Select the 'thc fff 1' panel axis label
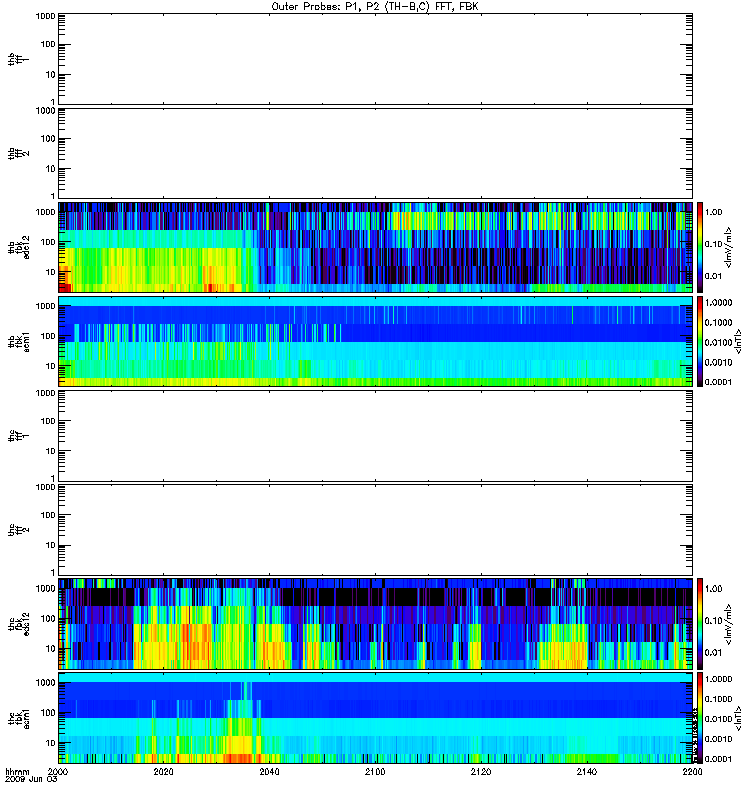The width and height of the screenshot is (750, 800). pos(18,436)
